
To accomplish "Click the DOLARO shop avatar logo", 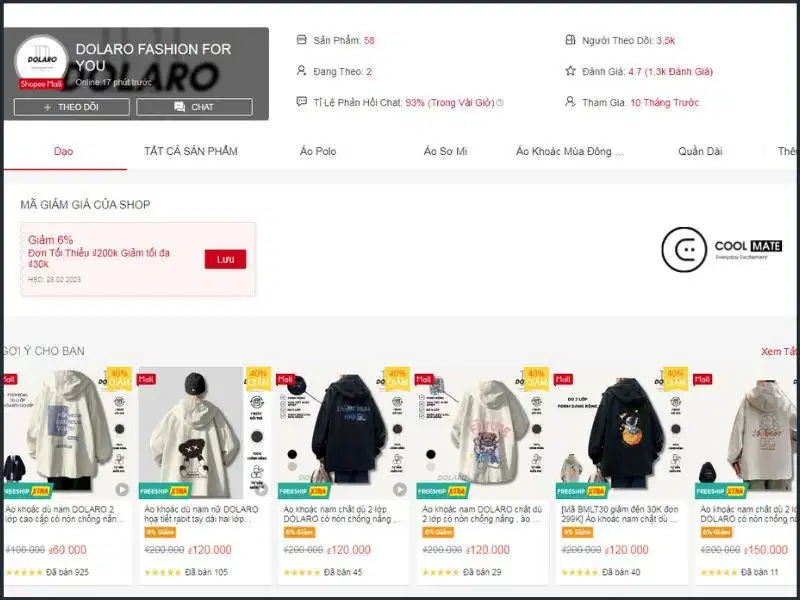I will point(41,60).
